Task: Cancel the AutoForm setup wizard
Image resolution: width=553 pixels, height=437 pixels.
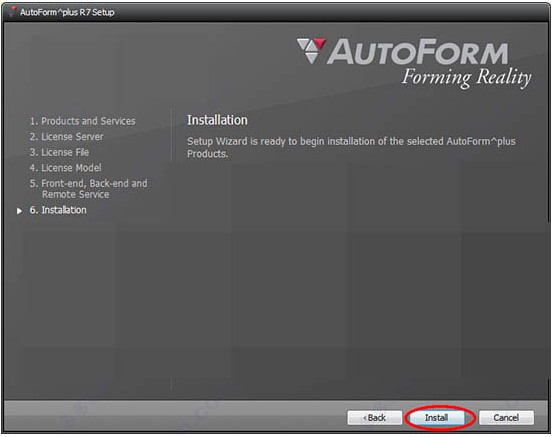Action: tap(506, 418)
